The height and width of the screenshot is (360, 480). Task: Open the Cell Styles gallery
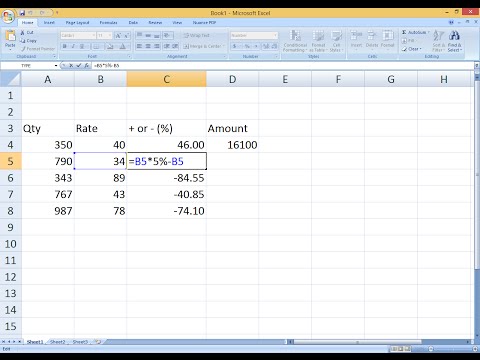pos(336,41)
